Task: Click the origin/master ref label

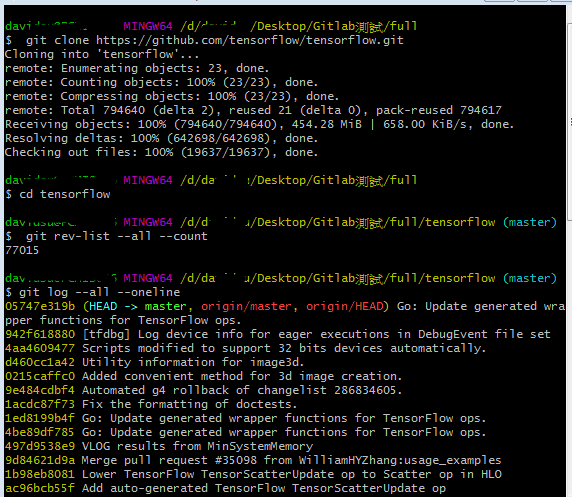Action: pos(246,307)
